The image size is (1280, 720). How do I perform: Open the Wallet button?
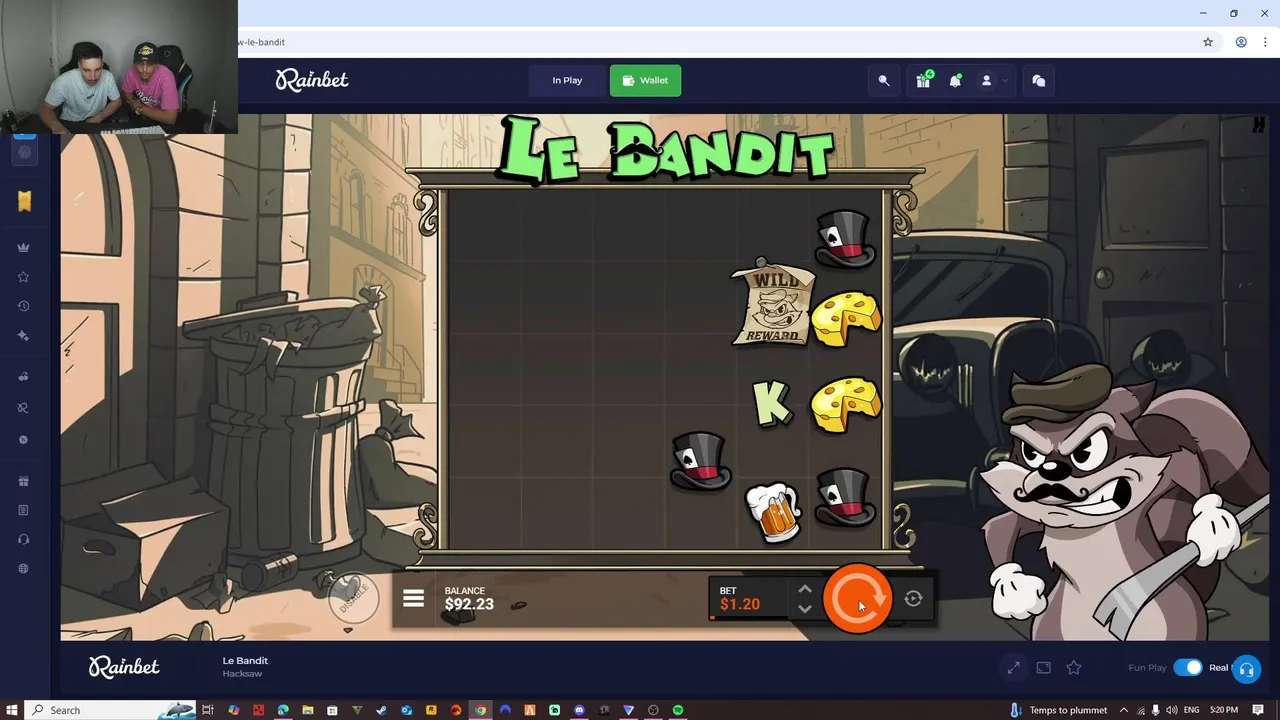(645, 81)
